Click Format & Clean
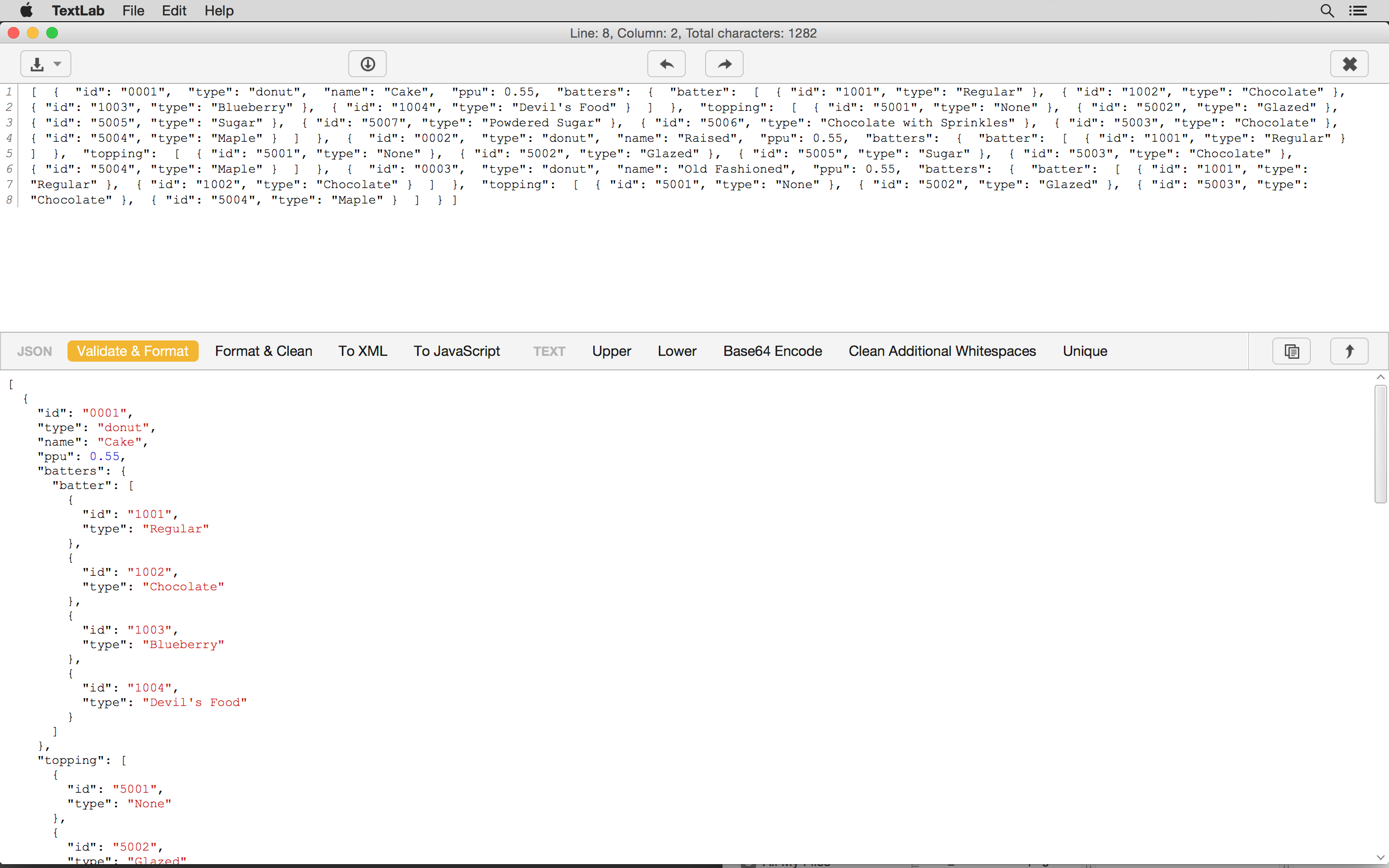Screen dimensions: 1389x868 (263, 352)
